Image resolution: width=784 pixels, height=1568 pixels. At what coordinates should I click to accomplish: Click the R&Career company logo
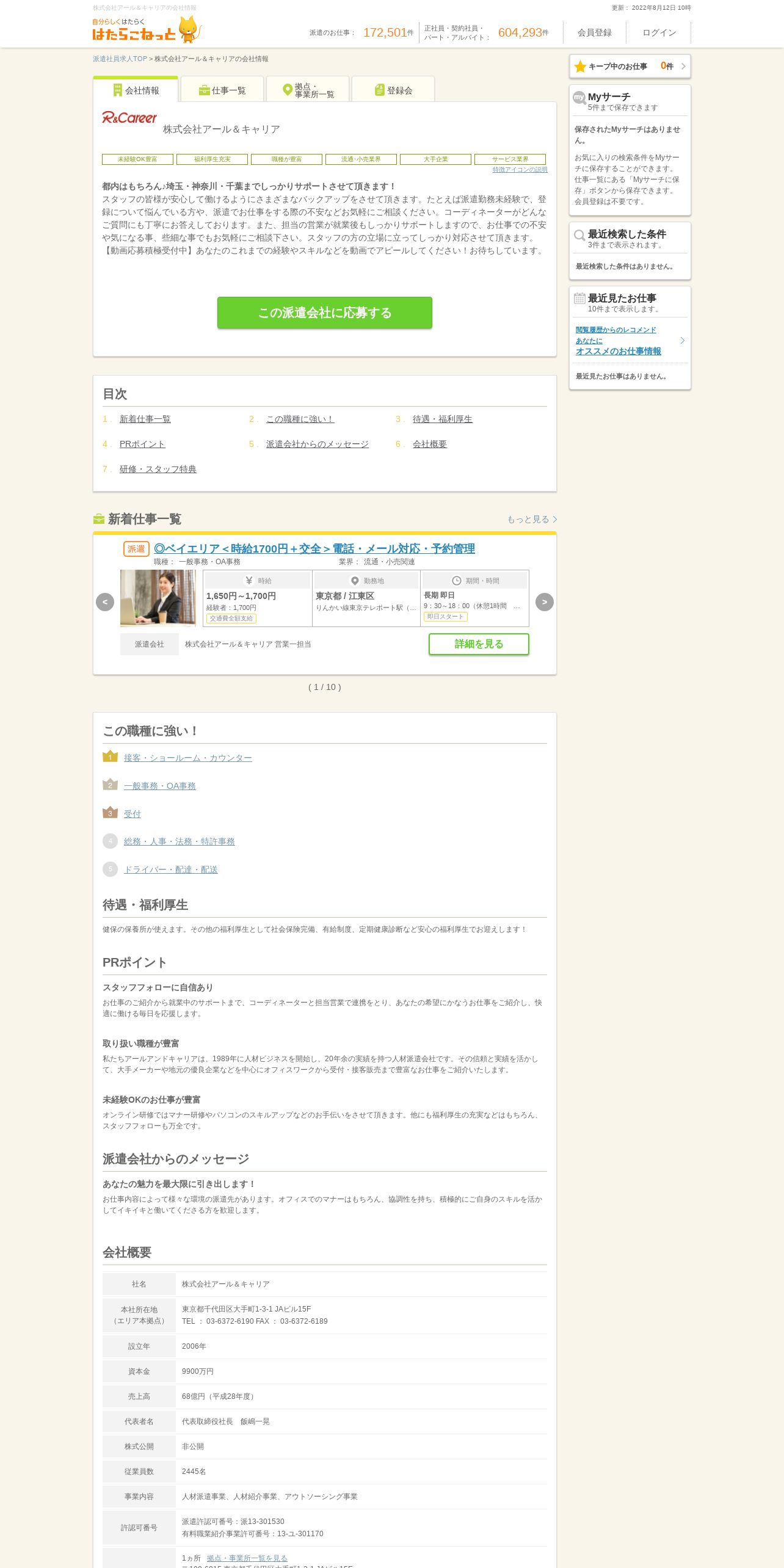coord(129,118)
